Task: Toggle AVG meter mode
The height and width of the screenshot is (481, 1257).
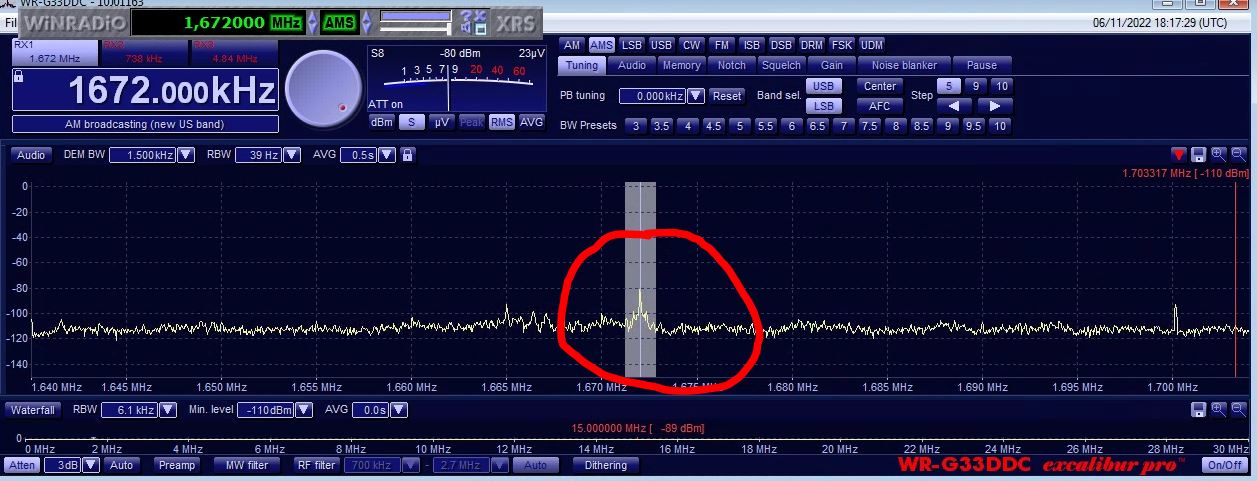Action: pos(532,122)
